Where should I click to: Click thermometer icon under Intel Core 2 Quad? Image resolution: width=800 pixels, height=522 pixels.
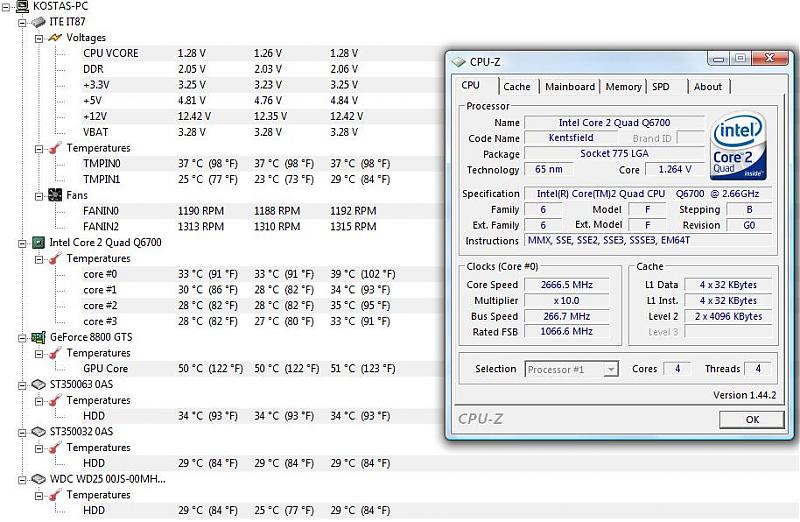coord(55,259)
